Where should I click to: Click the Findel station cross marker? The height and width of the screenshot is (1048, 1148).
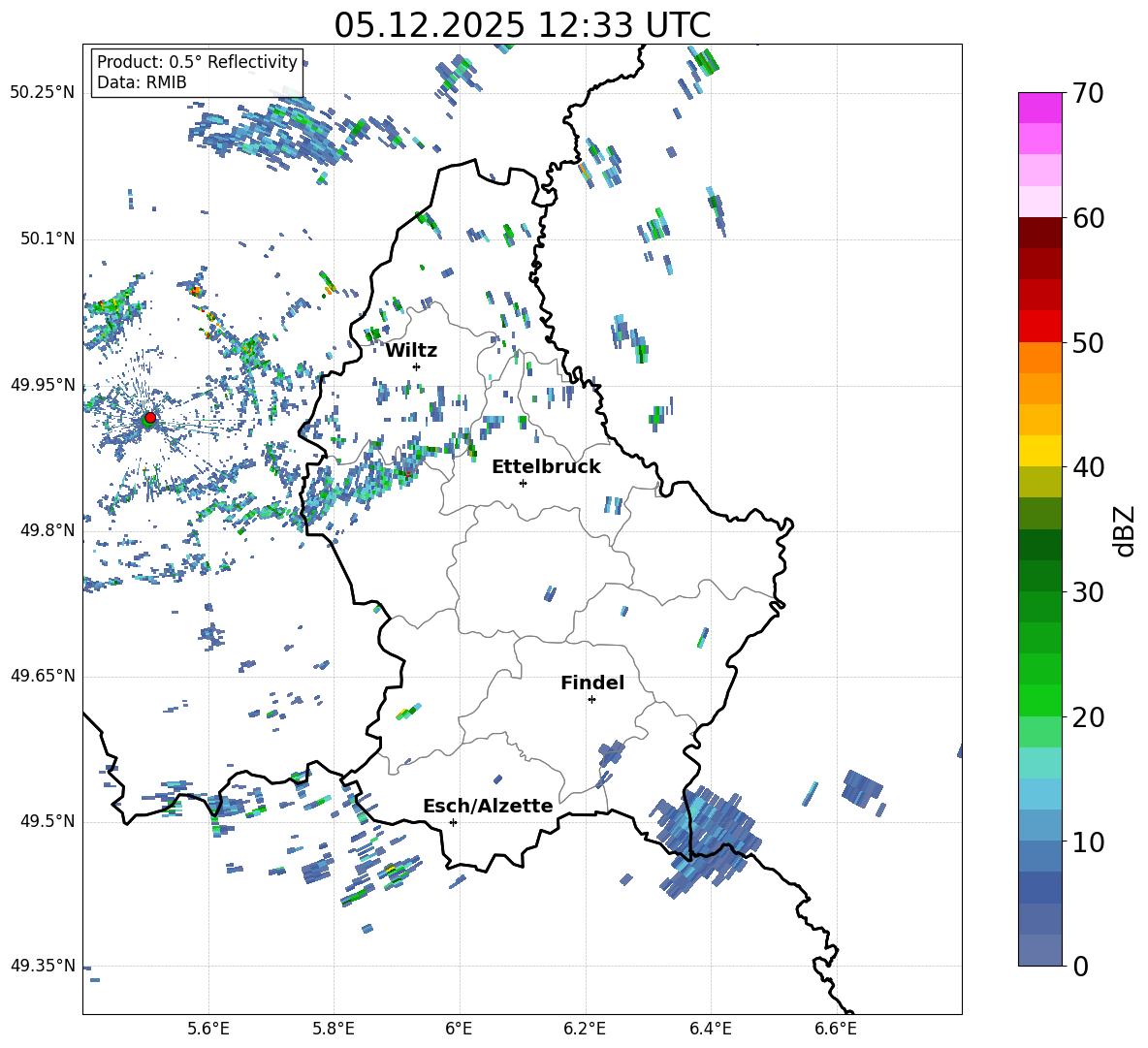coord(591,699)
